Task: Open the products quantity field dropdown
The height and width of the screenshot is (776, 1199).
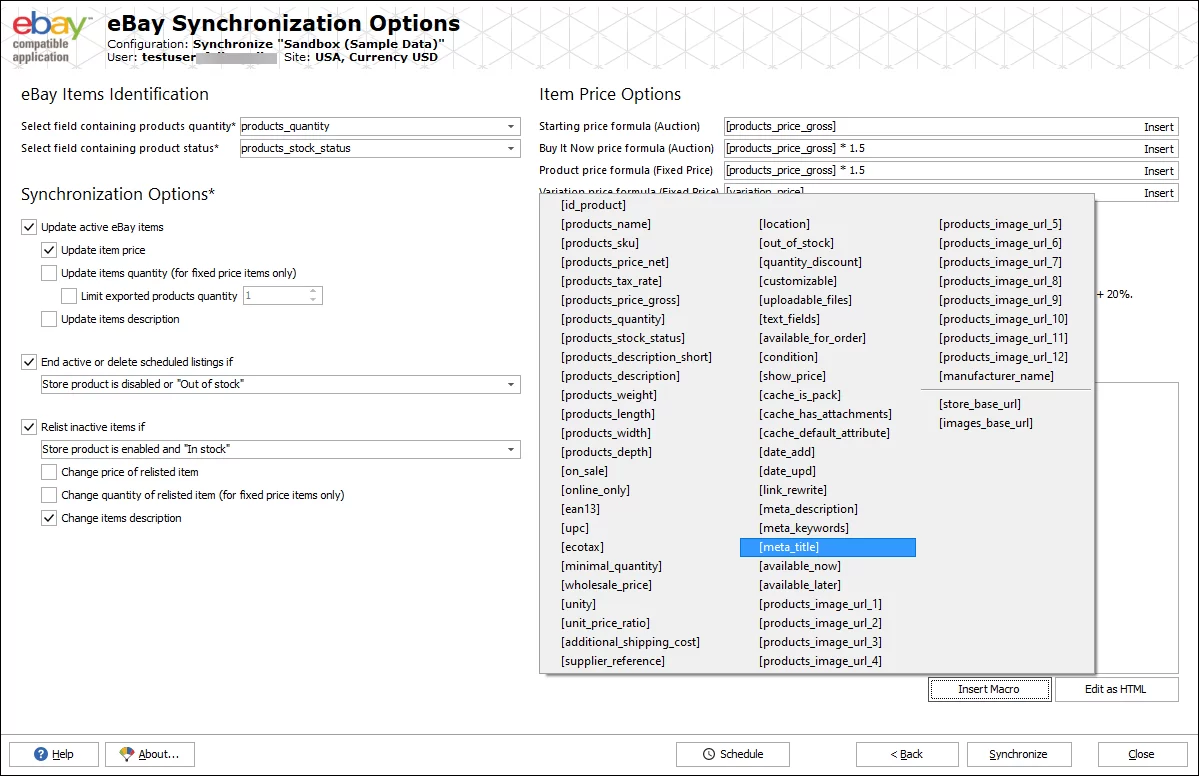Action: [x=512, y=126]
